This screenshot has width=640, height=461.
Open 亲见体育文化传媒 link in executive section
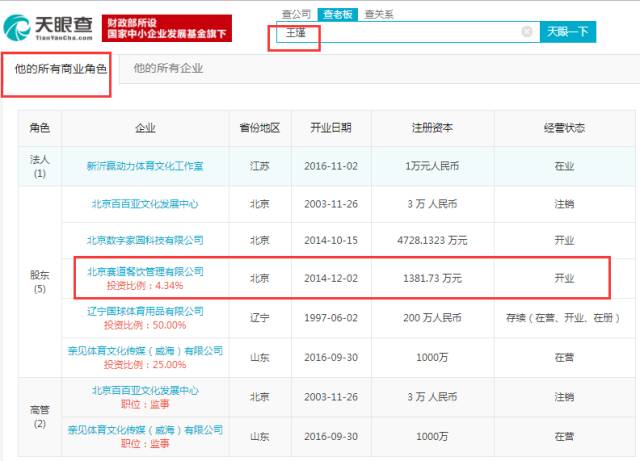[145, 430]
